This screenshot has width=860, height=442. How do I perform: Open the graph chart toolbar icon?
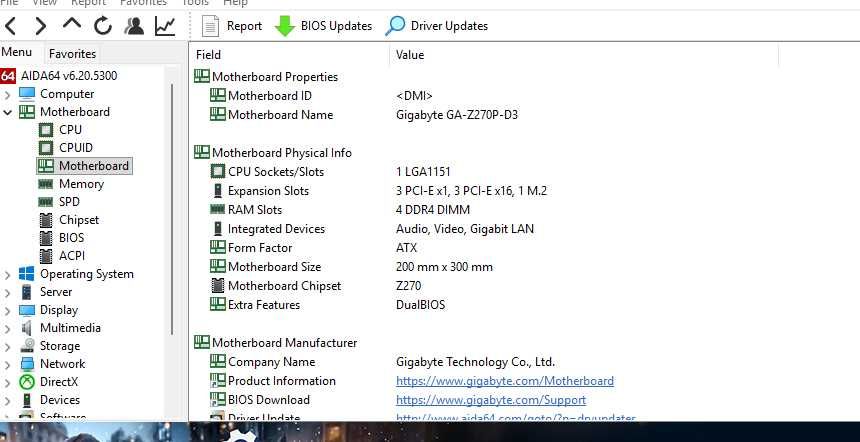coord(165,26)
